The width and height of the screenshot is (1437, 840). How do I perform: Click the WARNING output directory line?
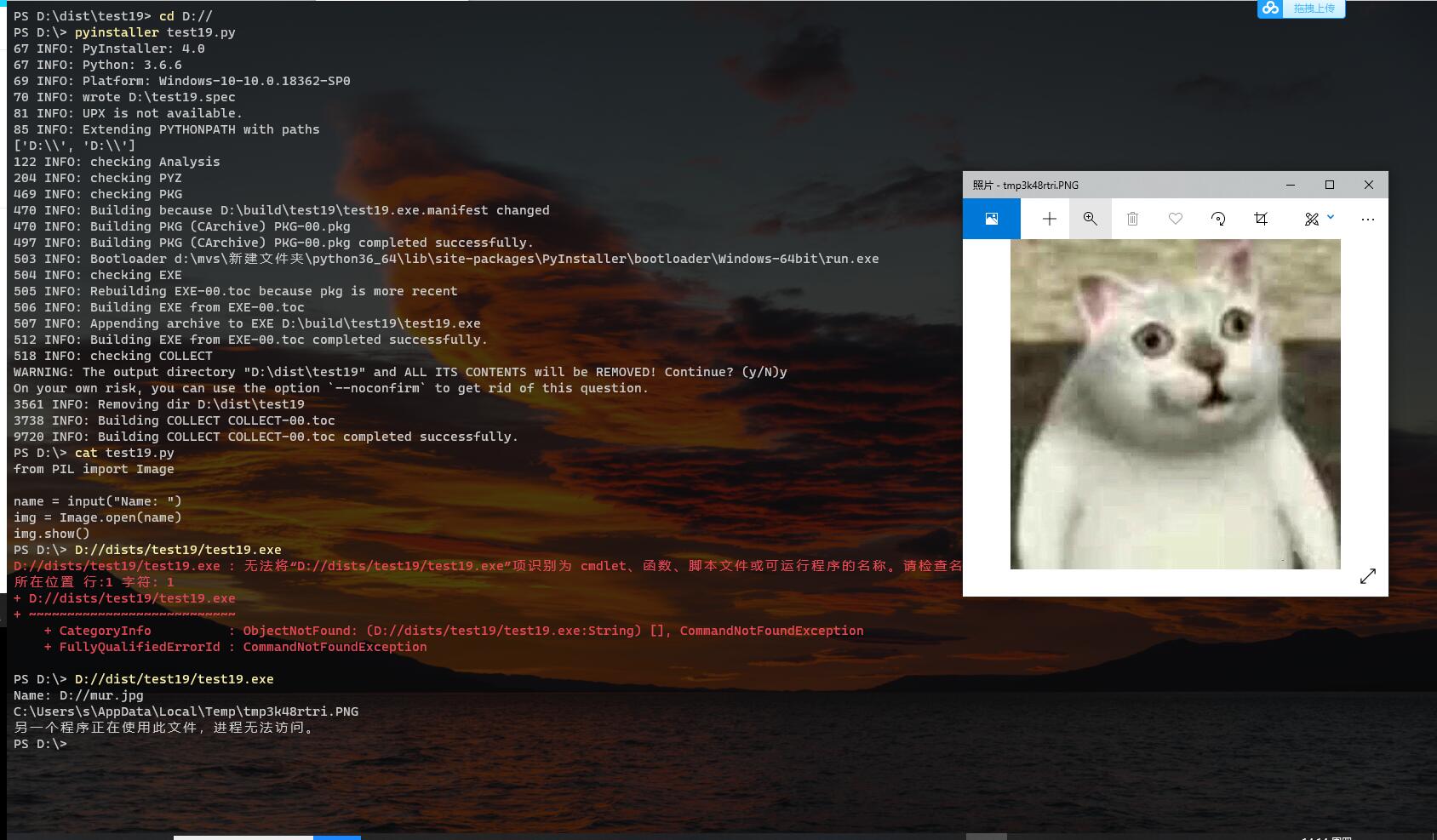[400, 372]
